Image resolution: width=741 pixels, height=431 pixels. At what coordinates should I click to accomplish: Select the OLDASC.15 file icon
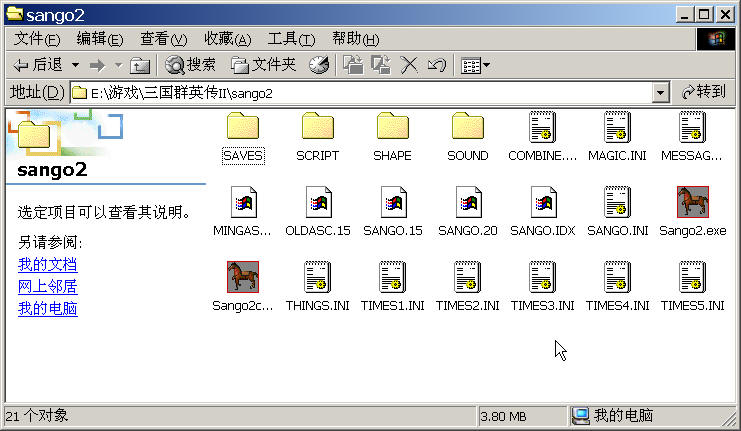pyautogui.click(x=319, y=202)
